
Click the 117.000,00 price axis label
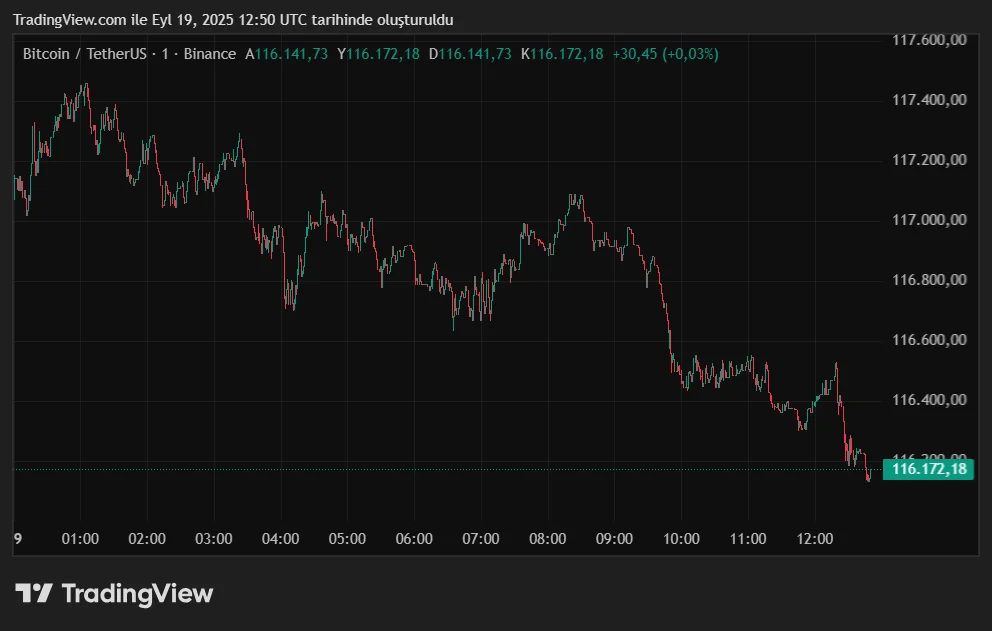tap(929, 220)
